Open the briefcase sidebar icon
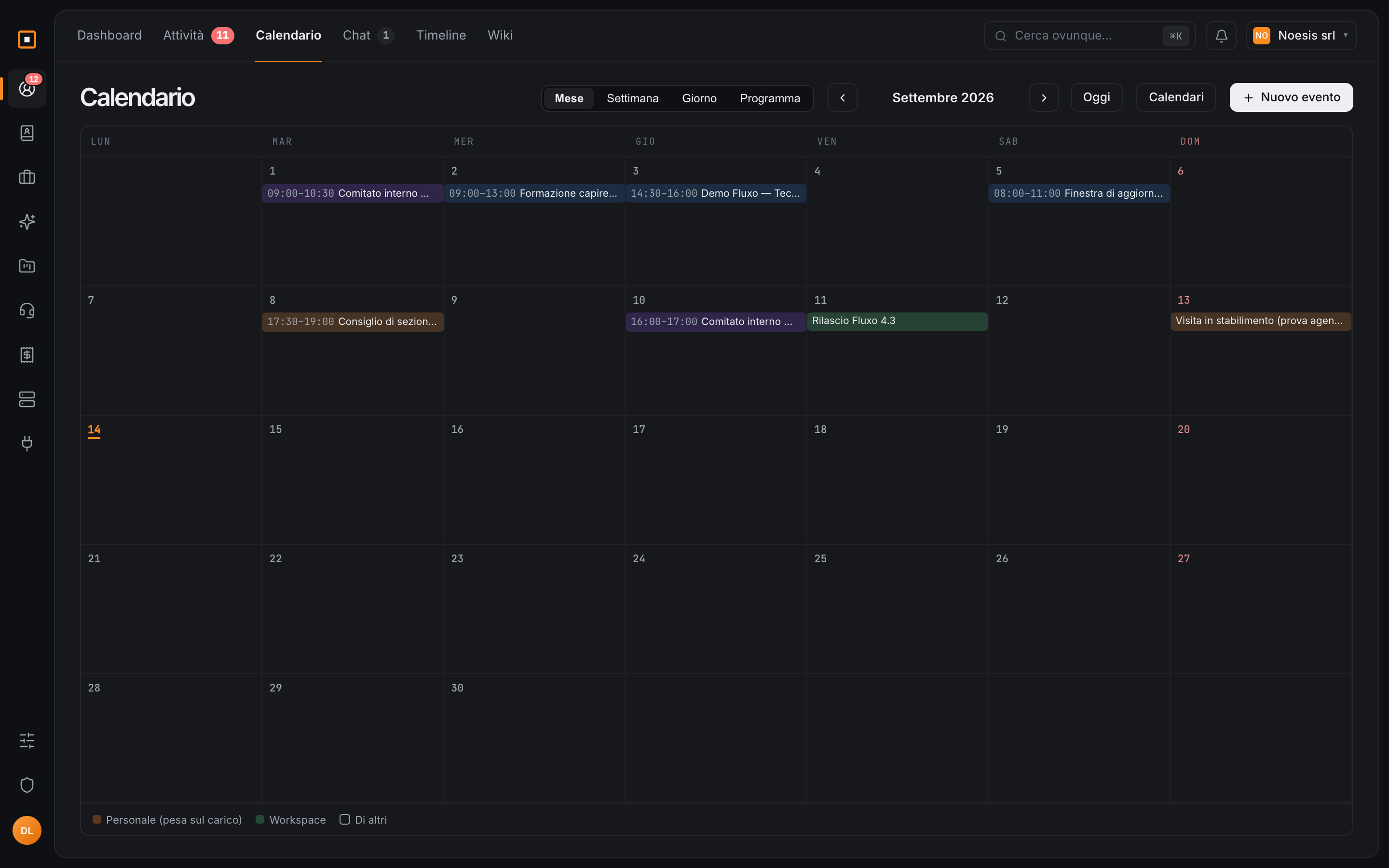The height and width of the screenshot is (868, 1389). pos(27,177)
